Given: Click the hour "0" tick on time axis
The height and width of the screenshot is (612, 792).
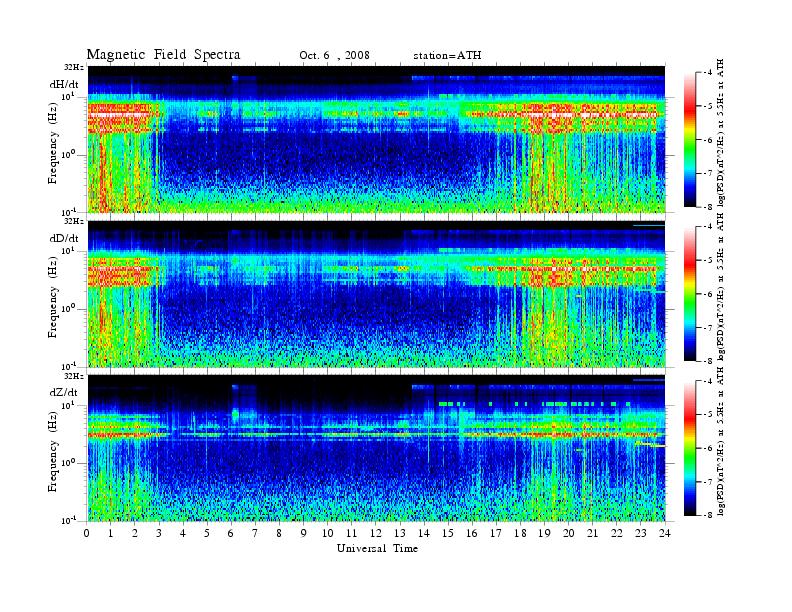Looking at the screenshot, I should click(x=87, y=533).
